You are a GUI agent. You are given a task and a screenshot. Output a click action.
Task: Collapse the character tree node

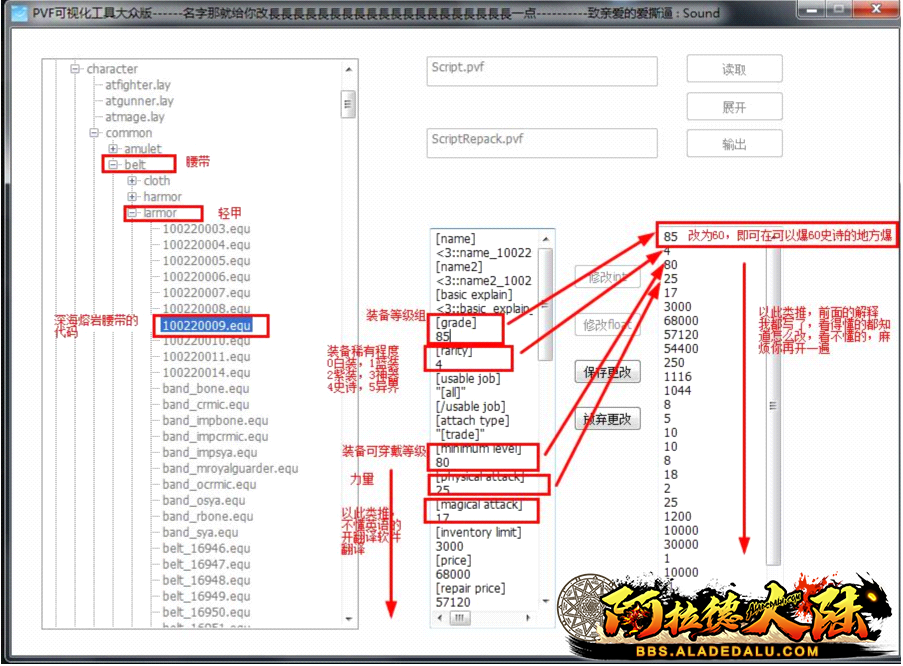coord(74,69)
